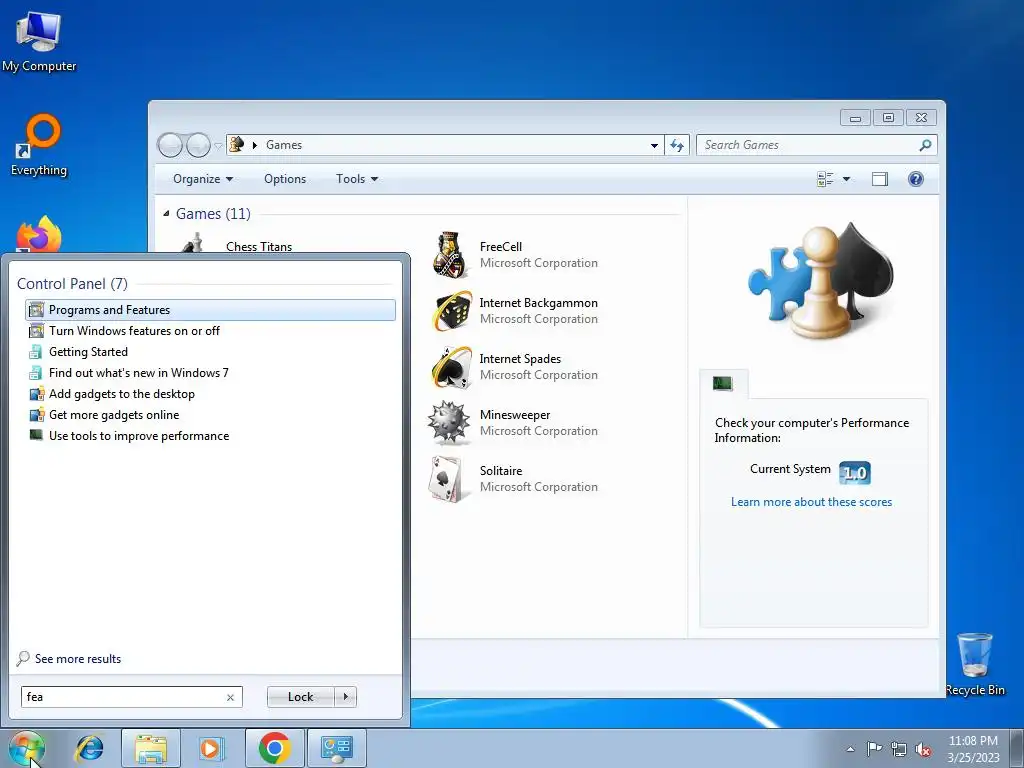
Task: Show hidden tray icons arrow
Action: coord(850,749)
